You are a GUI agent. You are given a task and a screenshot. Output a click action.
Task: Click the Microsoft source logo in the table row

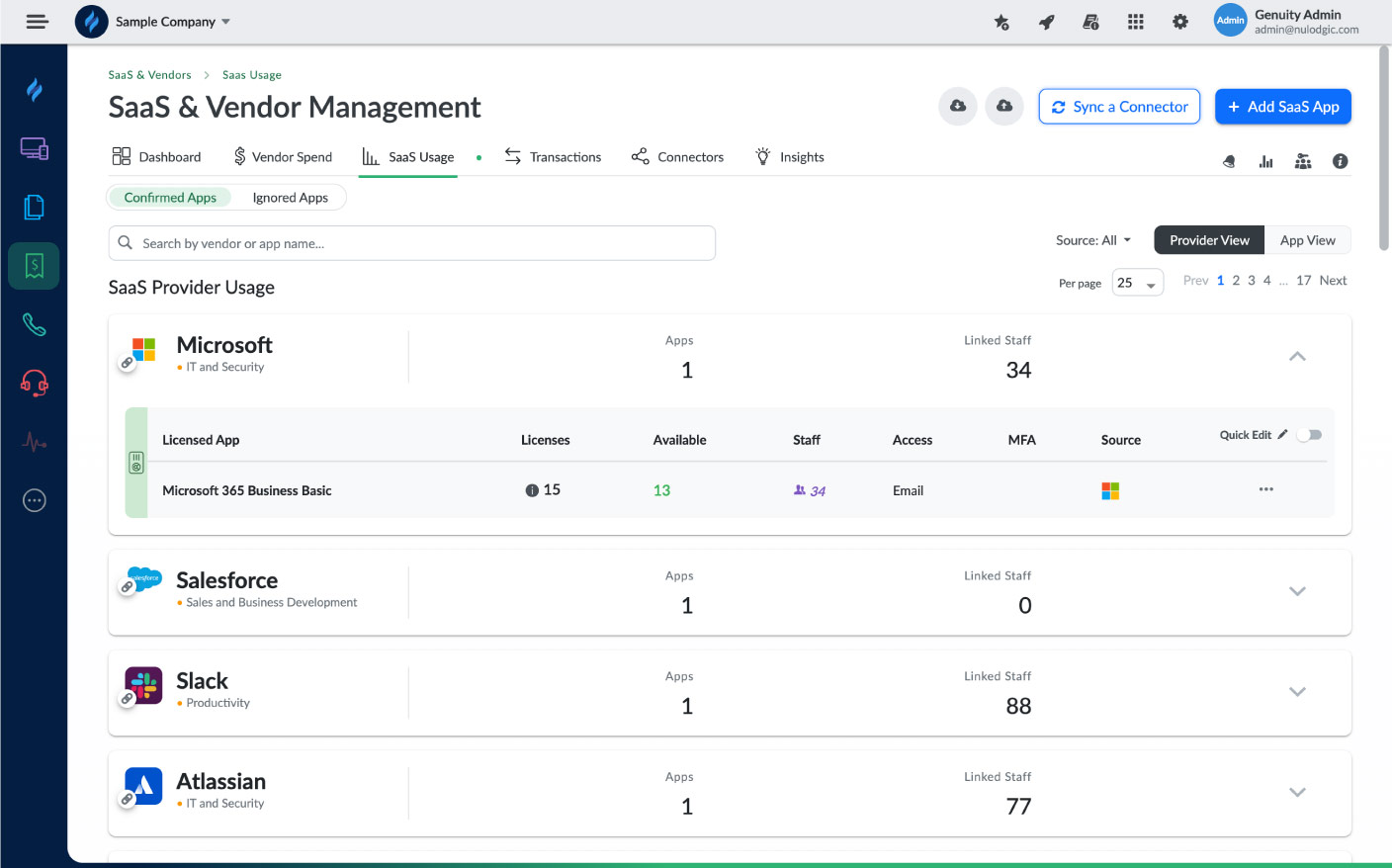coord(1110,490)
